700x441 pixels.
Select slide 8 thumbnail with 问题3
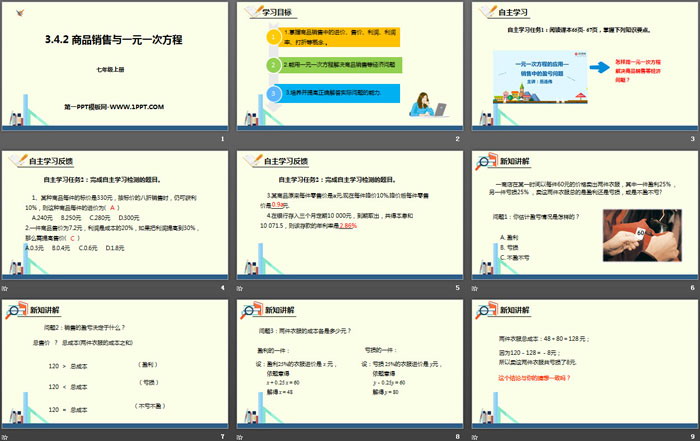(x=350, y=364)
